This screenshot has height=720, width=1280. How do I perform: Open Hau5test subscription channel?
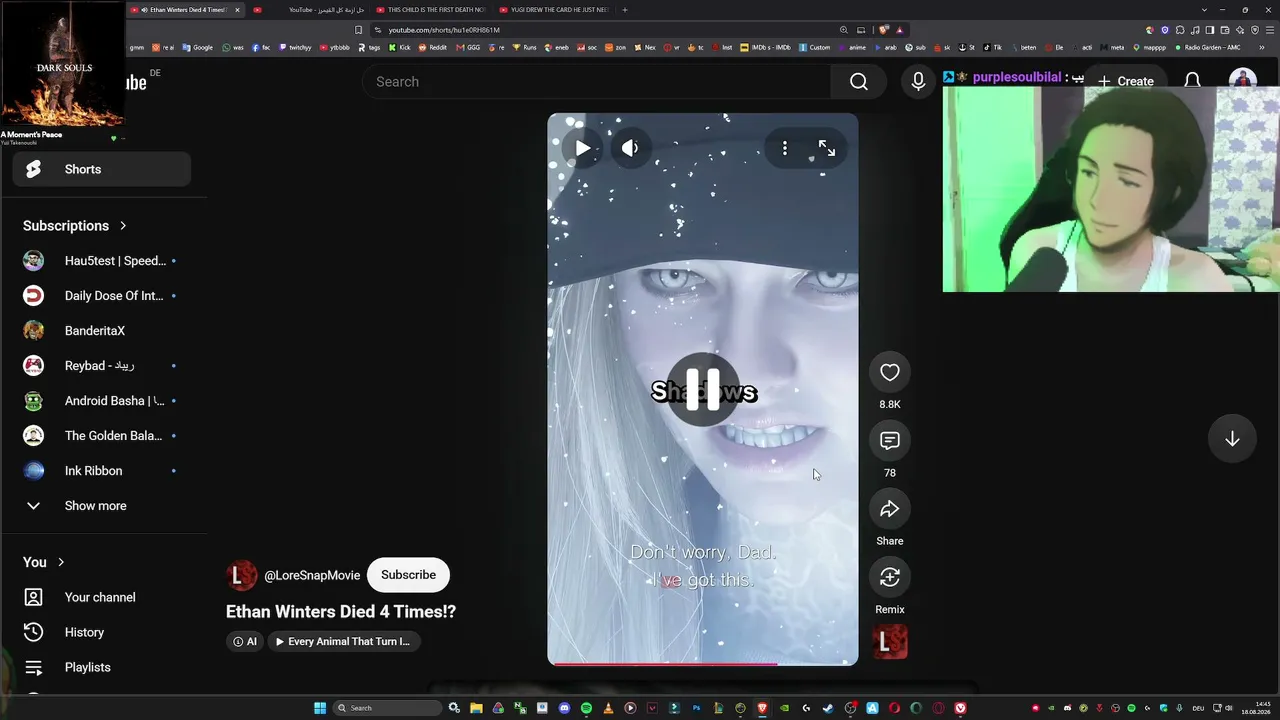[x=101, y=261]
